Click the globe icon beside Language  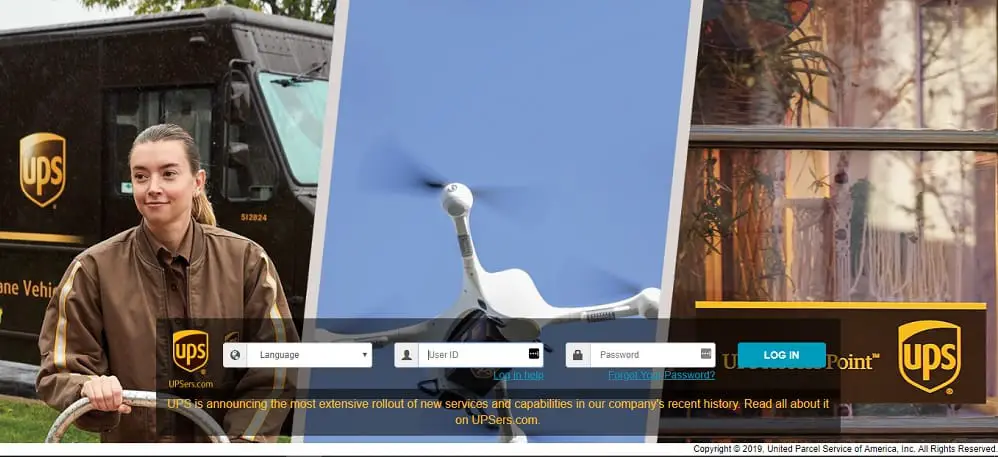point(235,355)
